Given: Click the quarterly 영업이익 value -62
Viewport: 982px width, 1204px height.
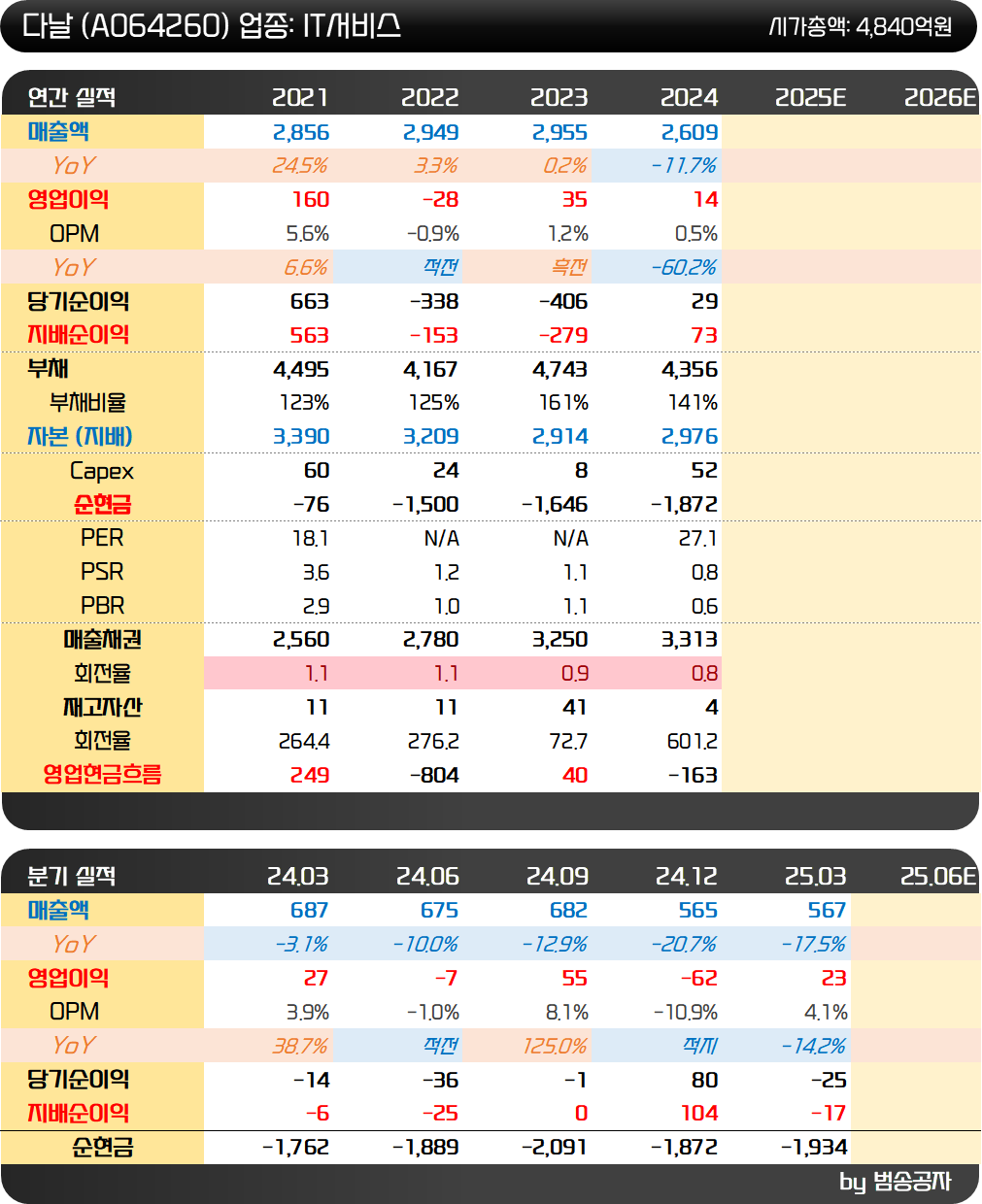Looking at the screenshot, I should point(699,978).
